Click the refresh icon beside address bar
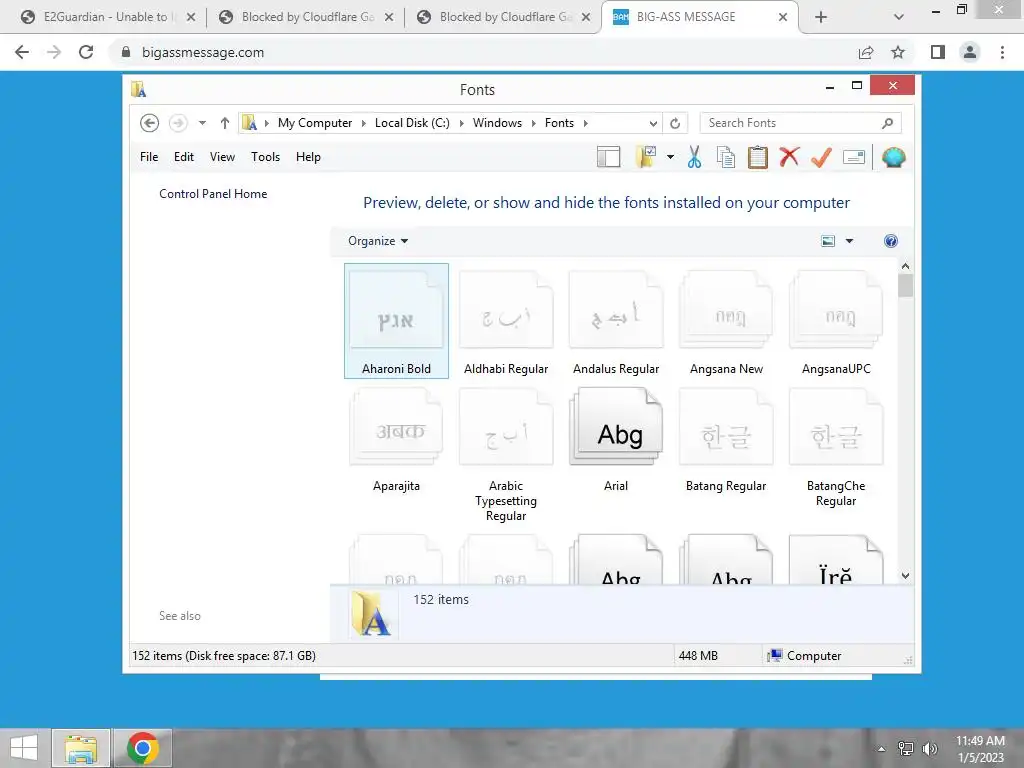The image size is (1024, 768). pos(675,123)
